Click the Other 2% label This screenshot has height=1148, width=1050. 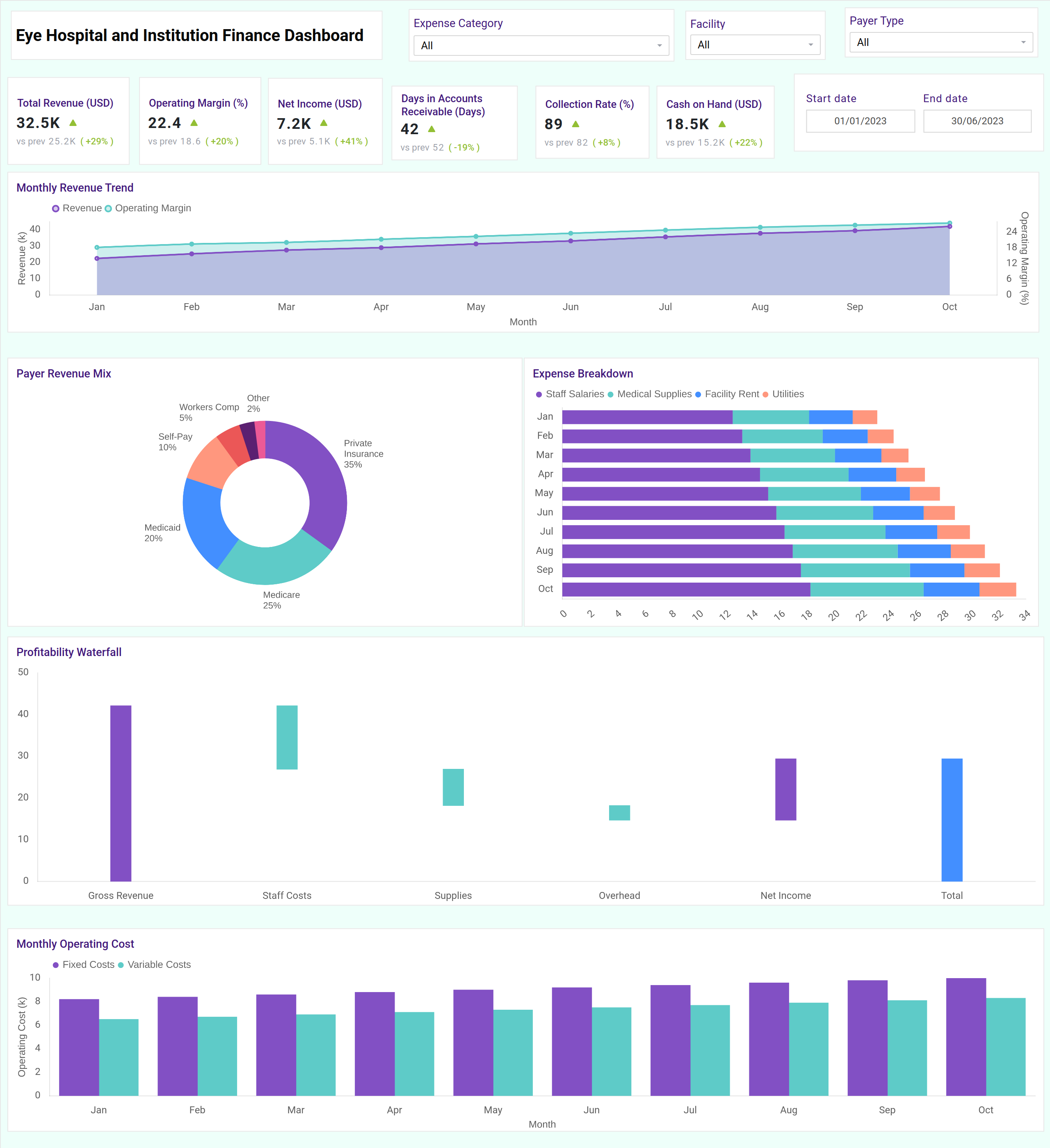(258, 403)
